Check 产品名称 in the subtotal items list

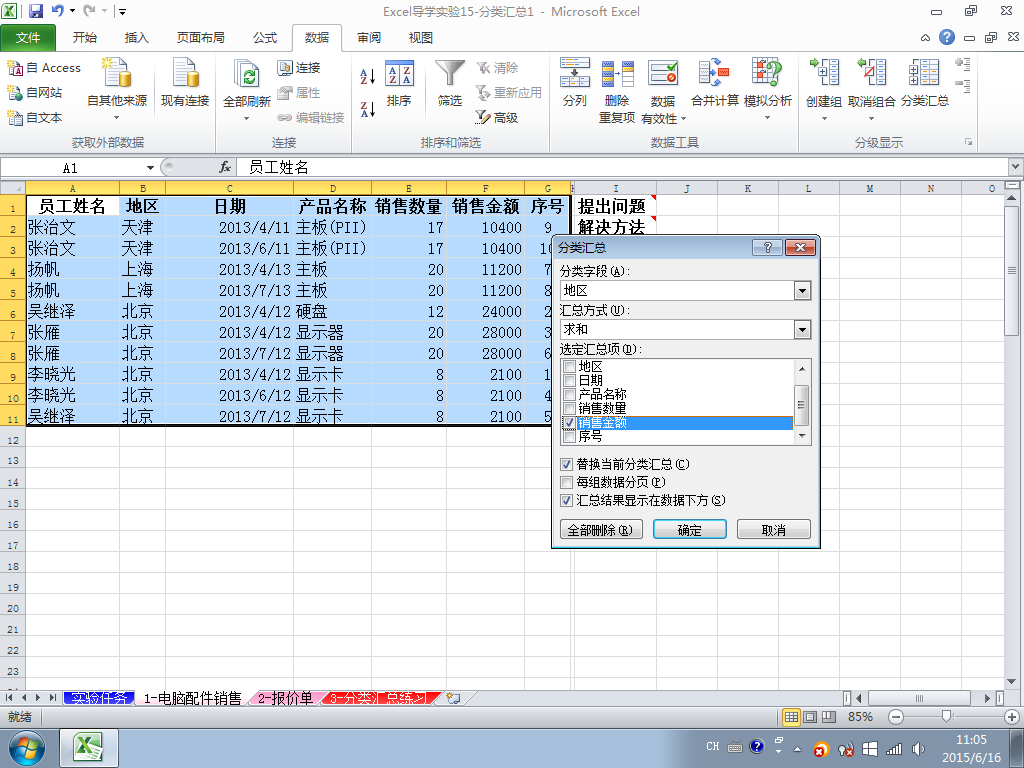569,394
